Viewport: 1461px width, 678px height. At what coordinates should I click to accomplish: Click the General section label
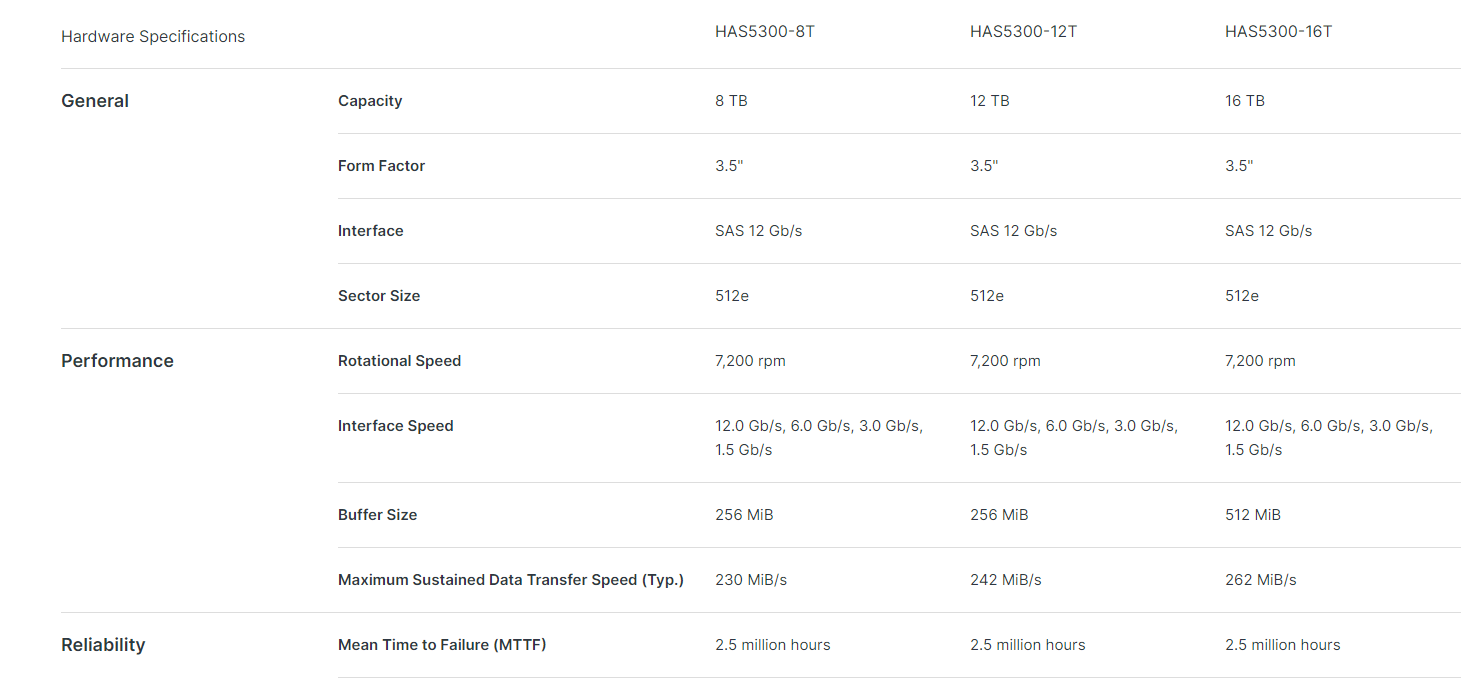pos(95,101)
